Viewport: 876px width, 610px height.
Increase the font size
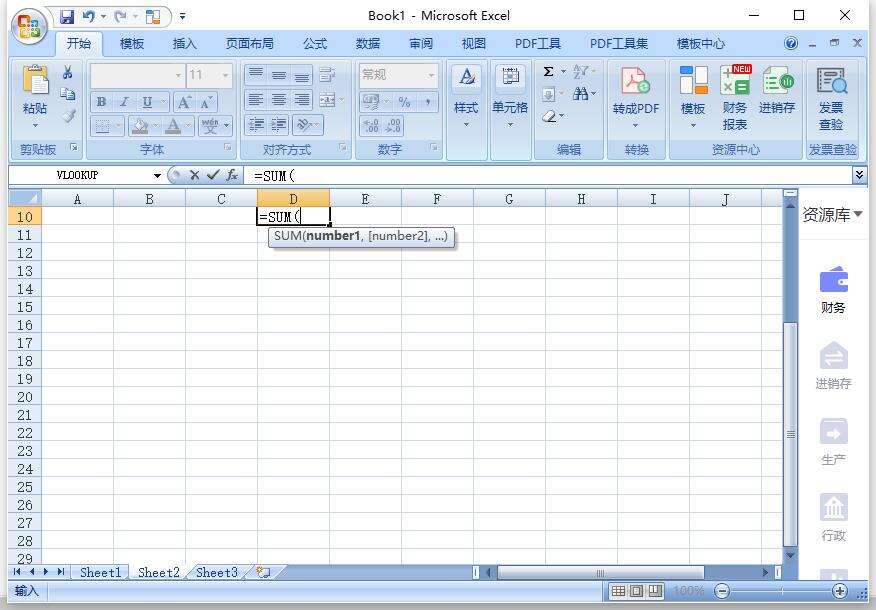(x=184, y=102)
